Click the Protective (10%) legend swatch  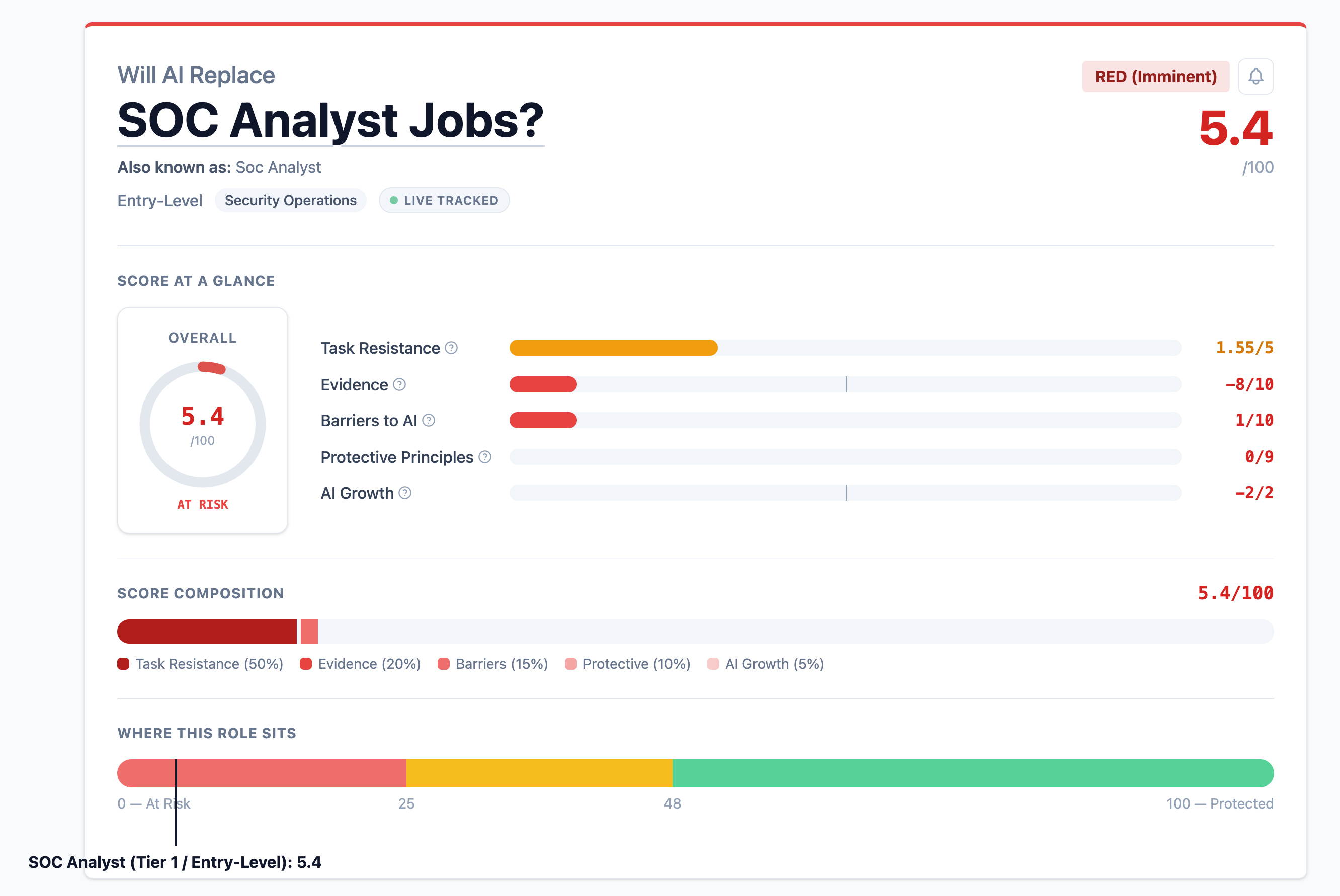(570, 663)
